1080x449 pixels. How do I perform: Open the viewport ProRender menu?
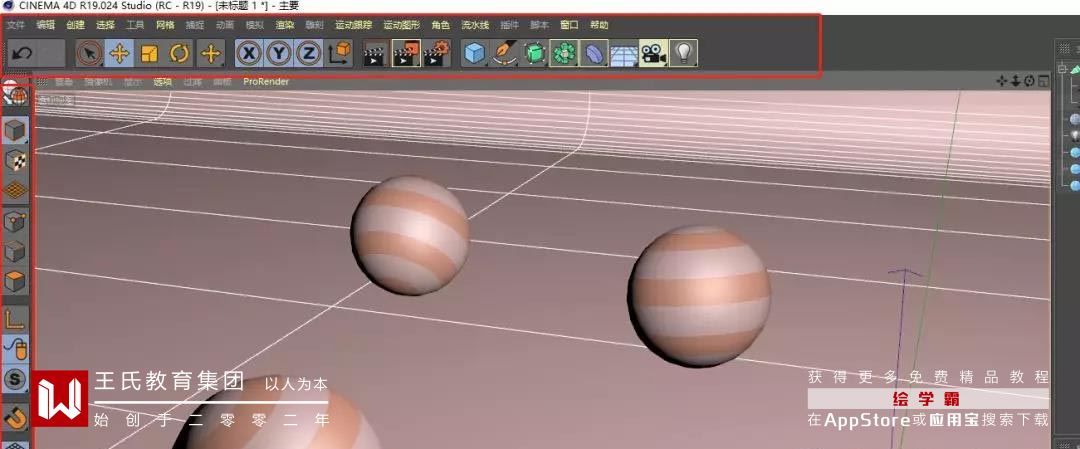point(266,81)
